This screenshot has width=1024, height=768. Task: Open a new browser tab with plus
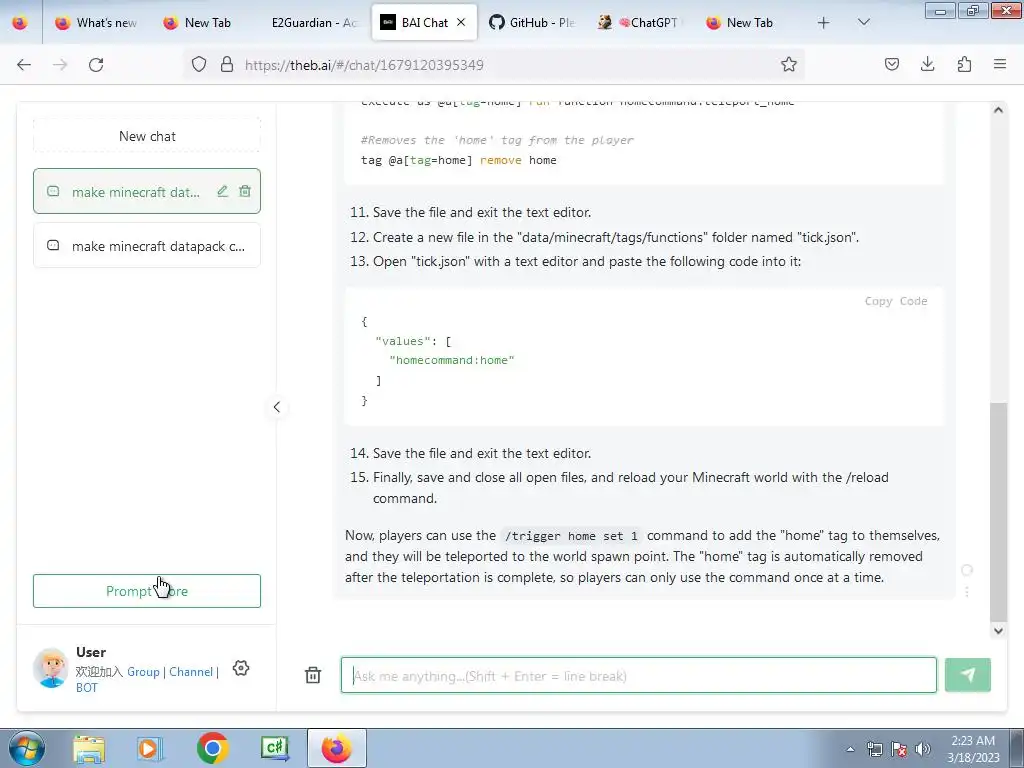pyautogui.click(x=824, y=22)
